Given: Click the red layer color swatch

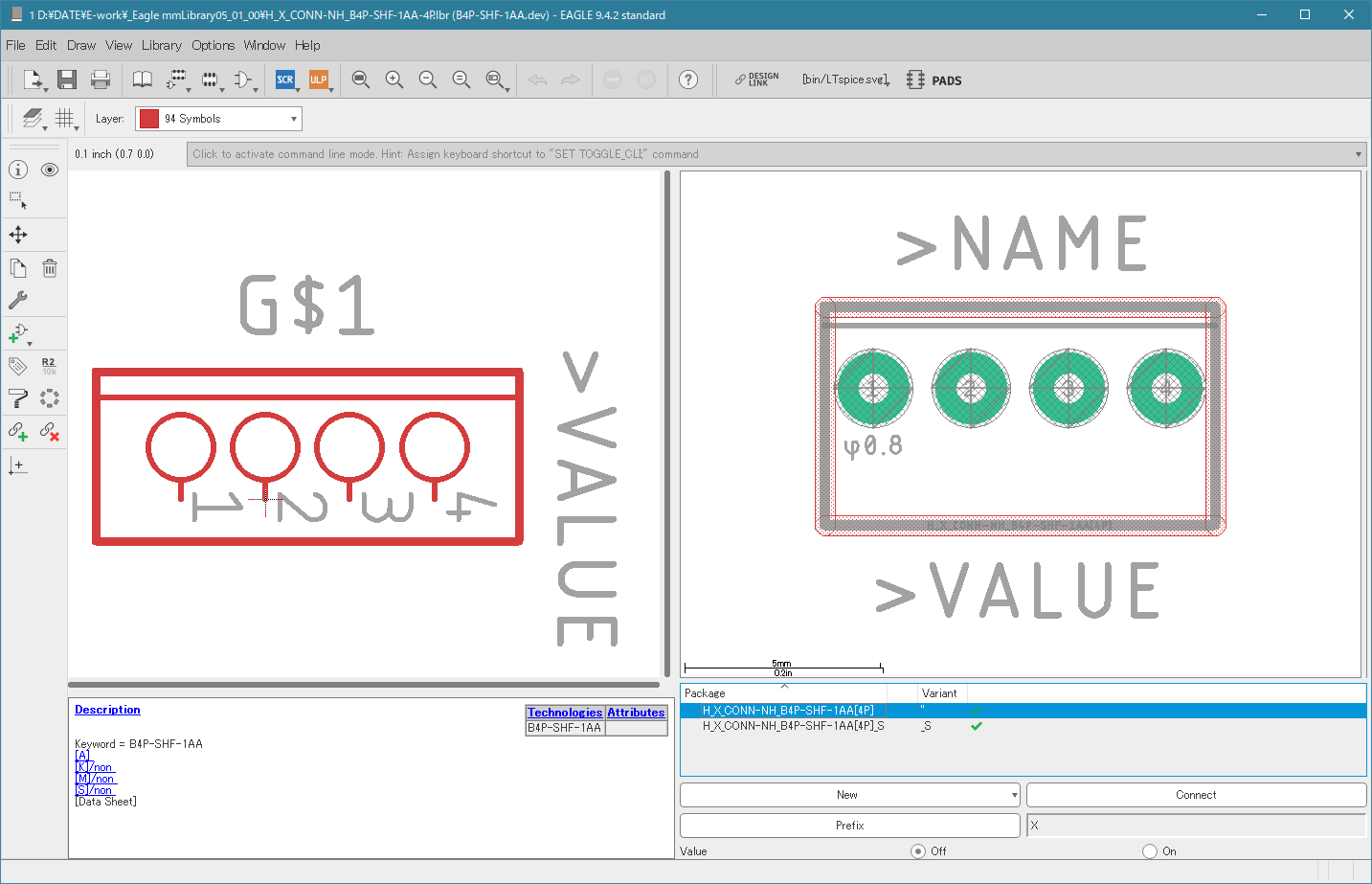Looking at the screenshot, I should point(149,119).
